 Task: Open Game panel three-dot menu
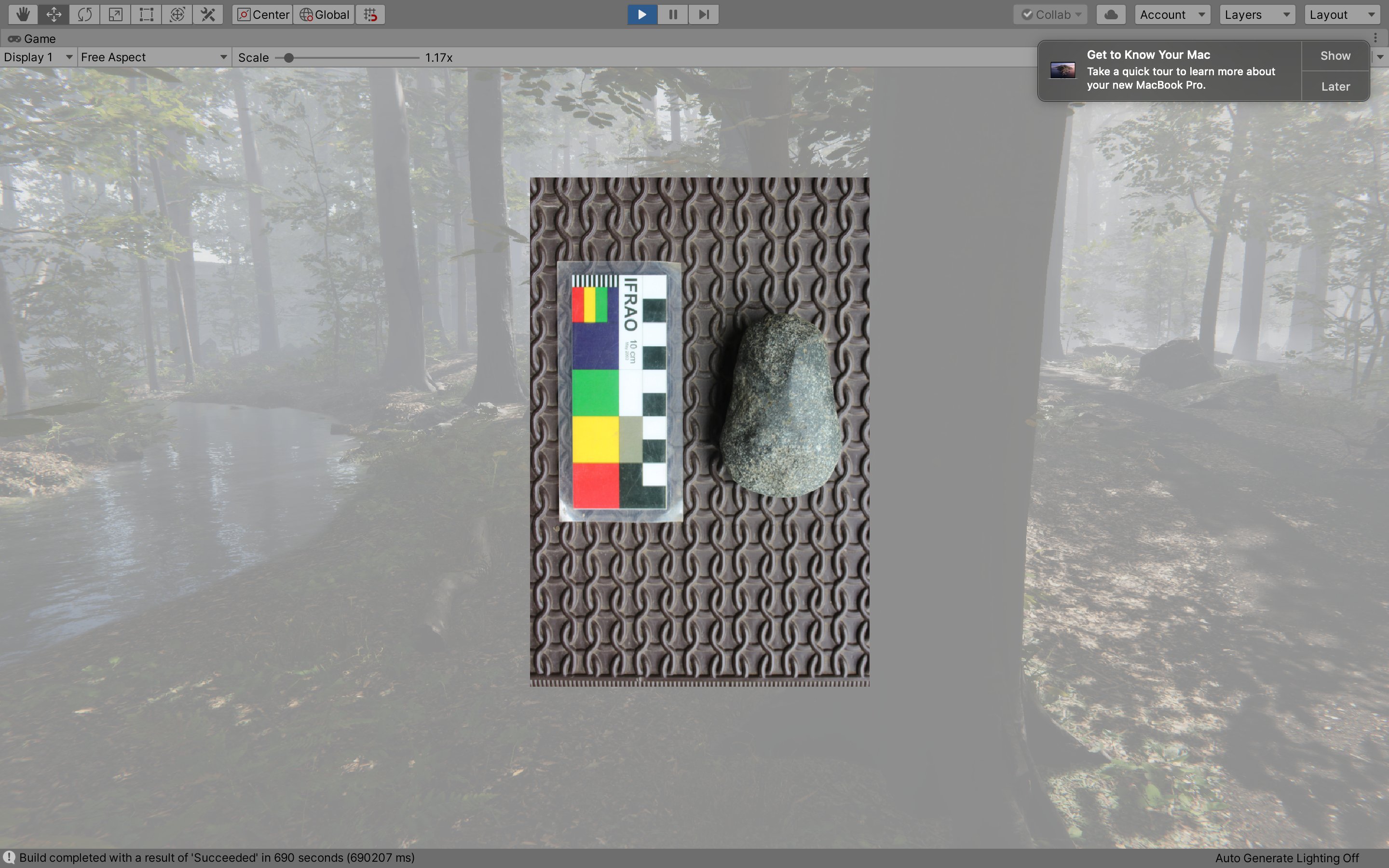pyautogui.click(x=1376, y=38)
